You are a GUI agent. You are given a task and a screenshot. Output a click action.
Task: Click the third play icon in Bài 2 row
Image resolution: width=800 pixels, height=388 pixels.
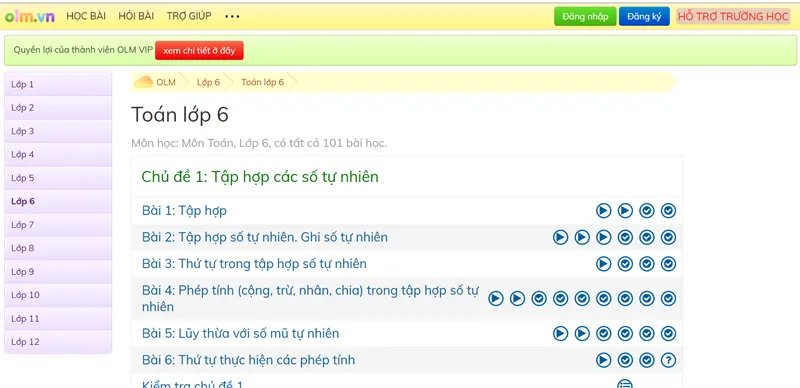pyautogui.click(x=604, y=237)
